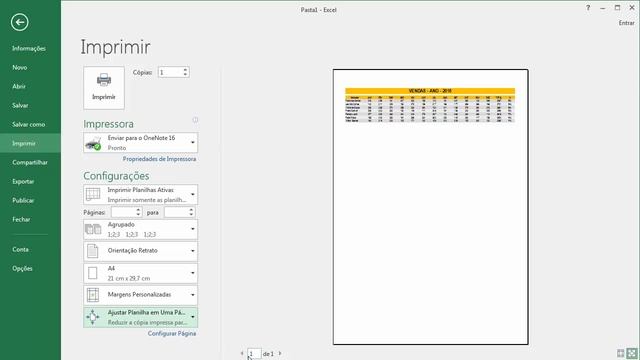
Task: Click the current page number box
Action: (x=254, y=353)
